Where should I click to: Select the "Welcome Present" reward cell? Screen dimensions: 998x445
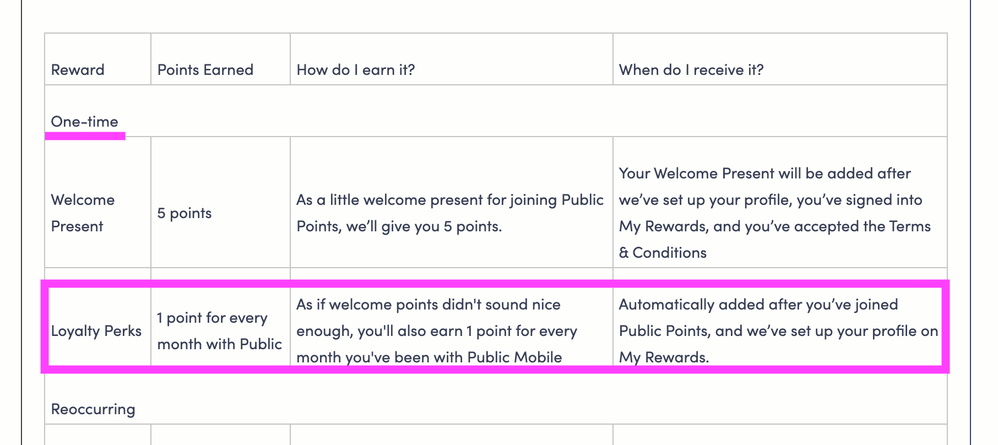(x=83, y=213)
